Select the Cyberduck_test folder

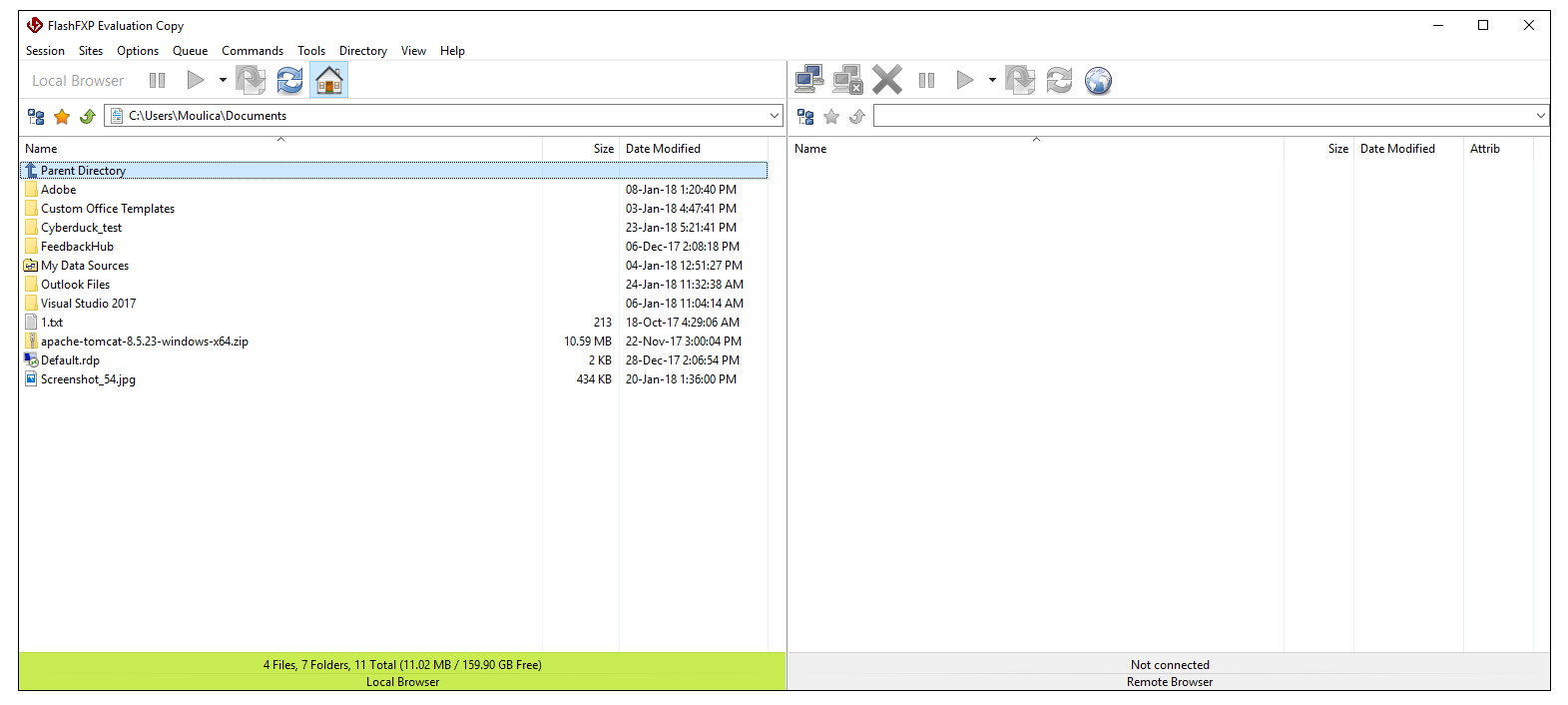coord(393,228)
